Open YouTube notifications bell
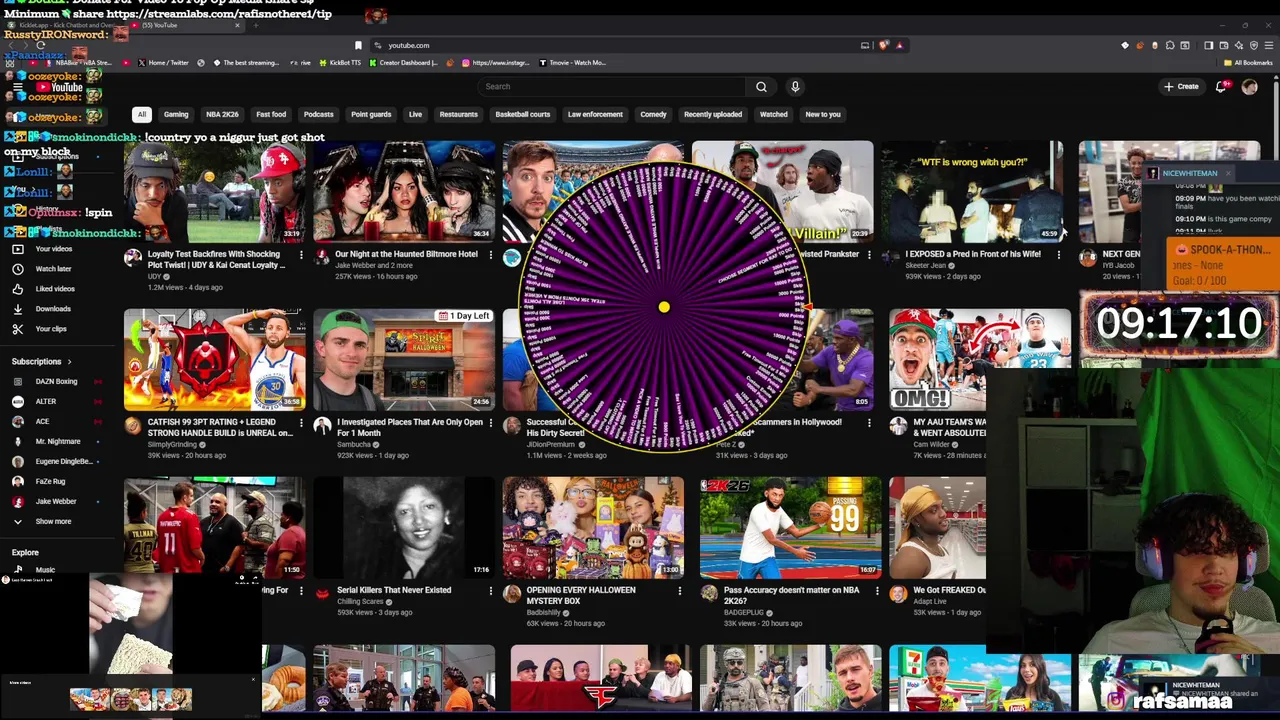This screenshot has height=720, width=1280. [x=1221, y=87]
